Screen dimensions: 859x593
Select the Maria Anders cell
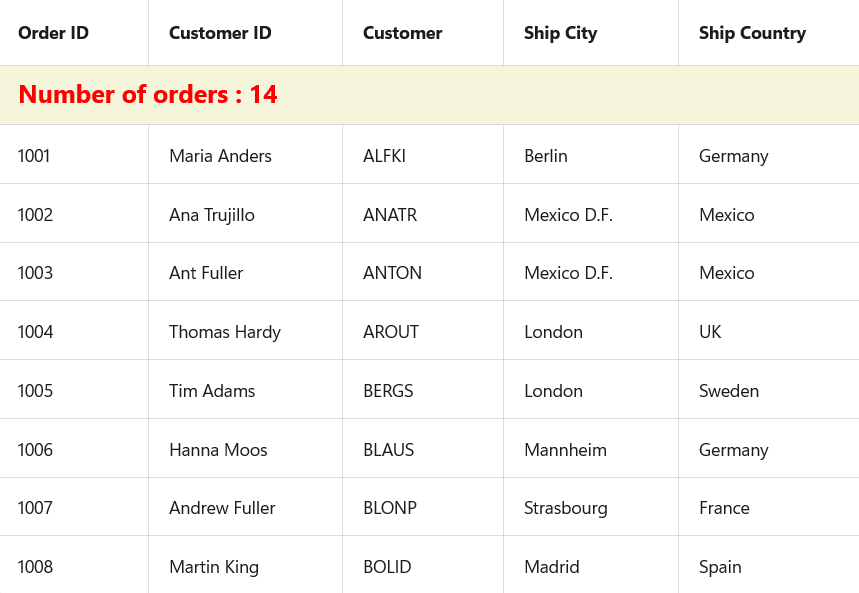220,156
